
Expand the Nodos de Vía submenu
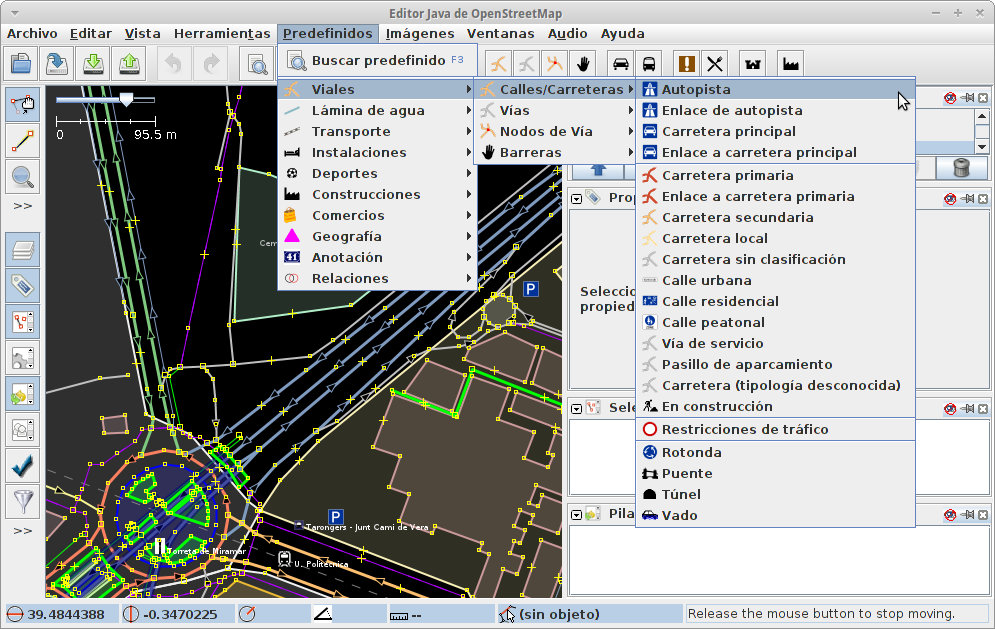pyautogui.click(x=546, y=132)
